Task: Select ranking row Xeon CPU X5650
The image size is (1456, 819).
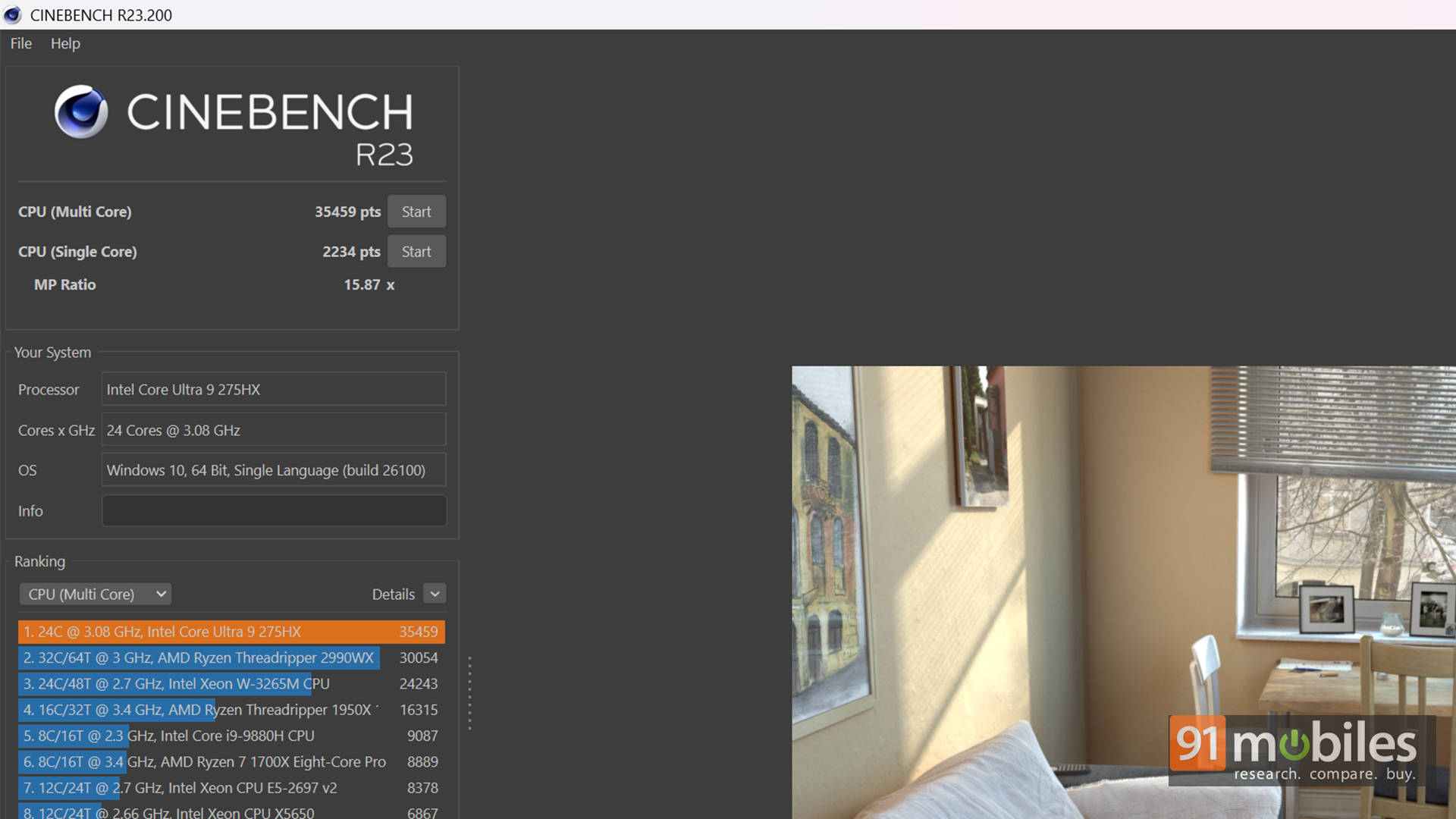Action: pos(231,811)
